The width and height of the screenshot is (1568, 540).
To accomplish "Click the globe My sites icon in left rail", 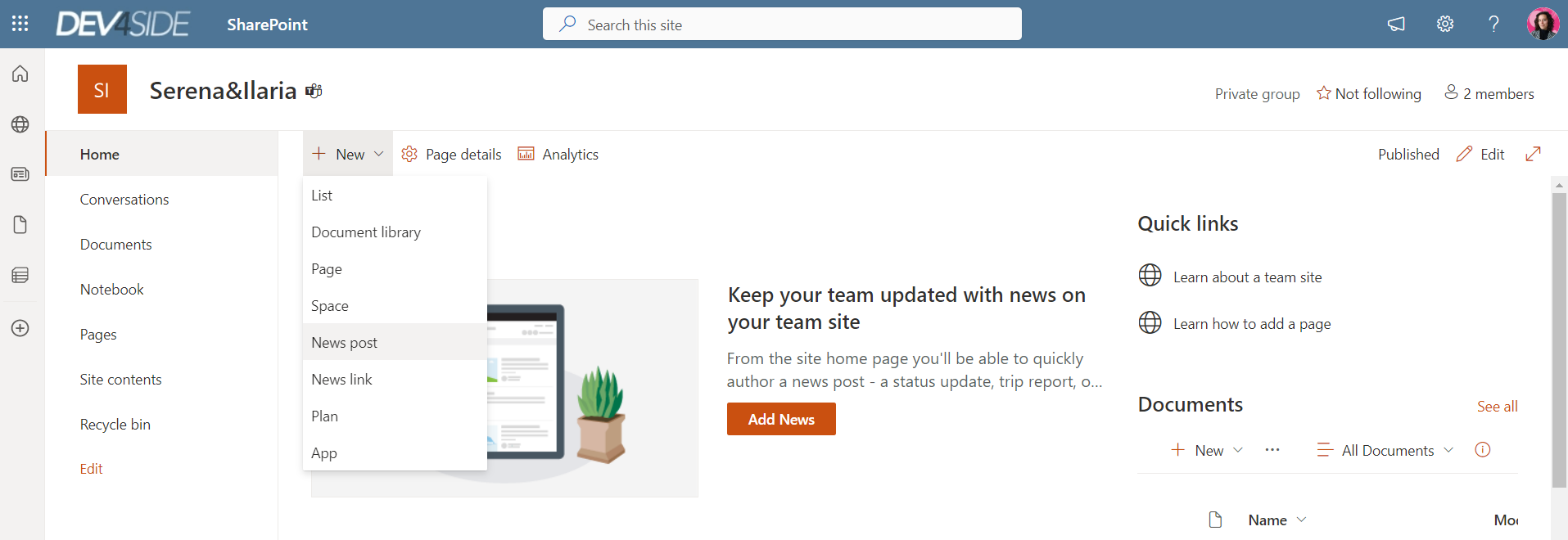I will tap(20, 124).
